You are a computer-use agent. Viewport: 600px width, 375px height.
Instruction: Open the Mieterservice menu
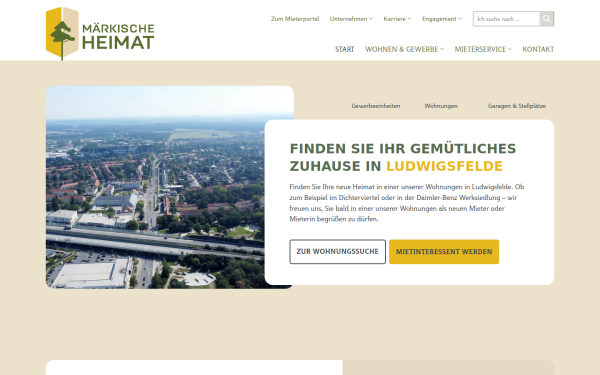[483, 49]
